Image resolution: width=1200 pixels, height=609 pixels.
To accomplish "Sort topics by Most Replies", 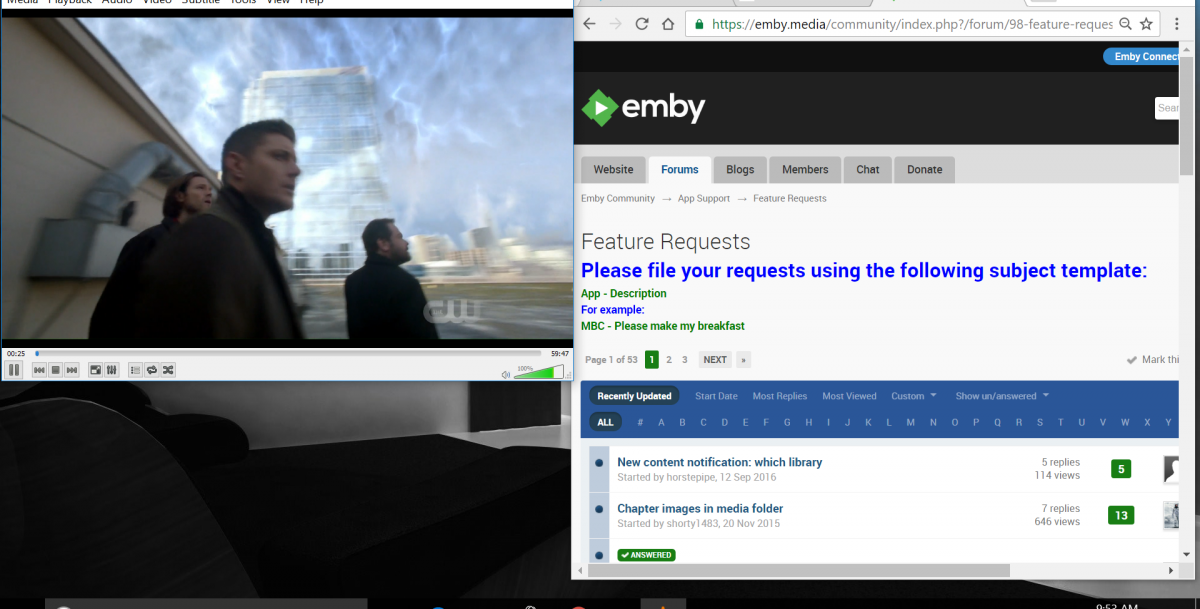I will tap(780, 396).
